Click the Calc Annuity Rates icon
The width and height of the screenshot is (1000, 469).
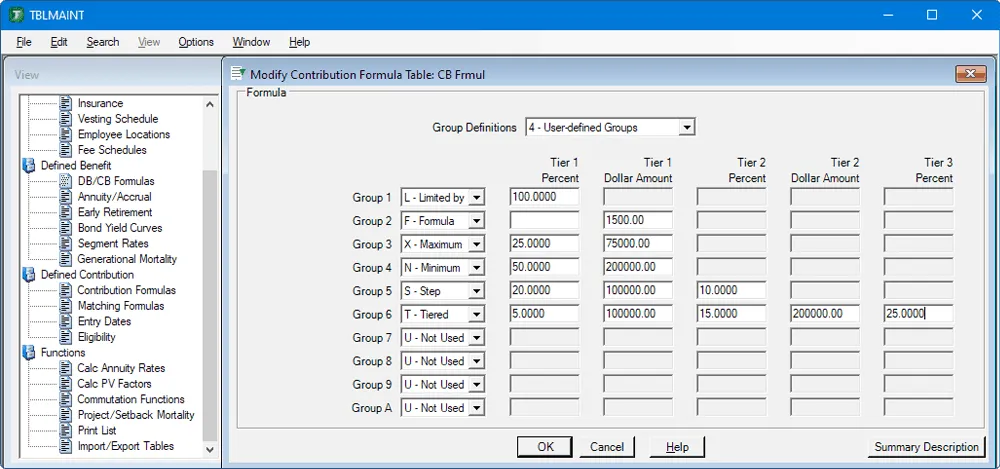tap(66, 368)
